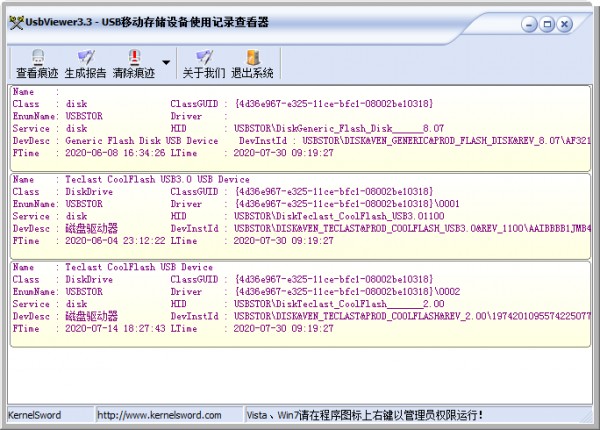600x430 pixels.
Task: Select the Teclast CoolFlash USB Device name
Action: click(139, 267)
